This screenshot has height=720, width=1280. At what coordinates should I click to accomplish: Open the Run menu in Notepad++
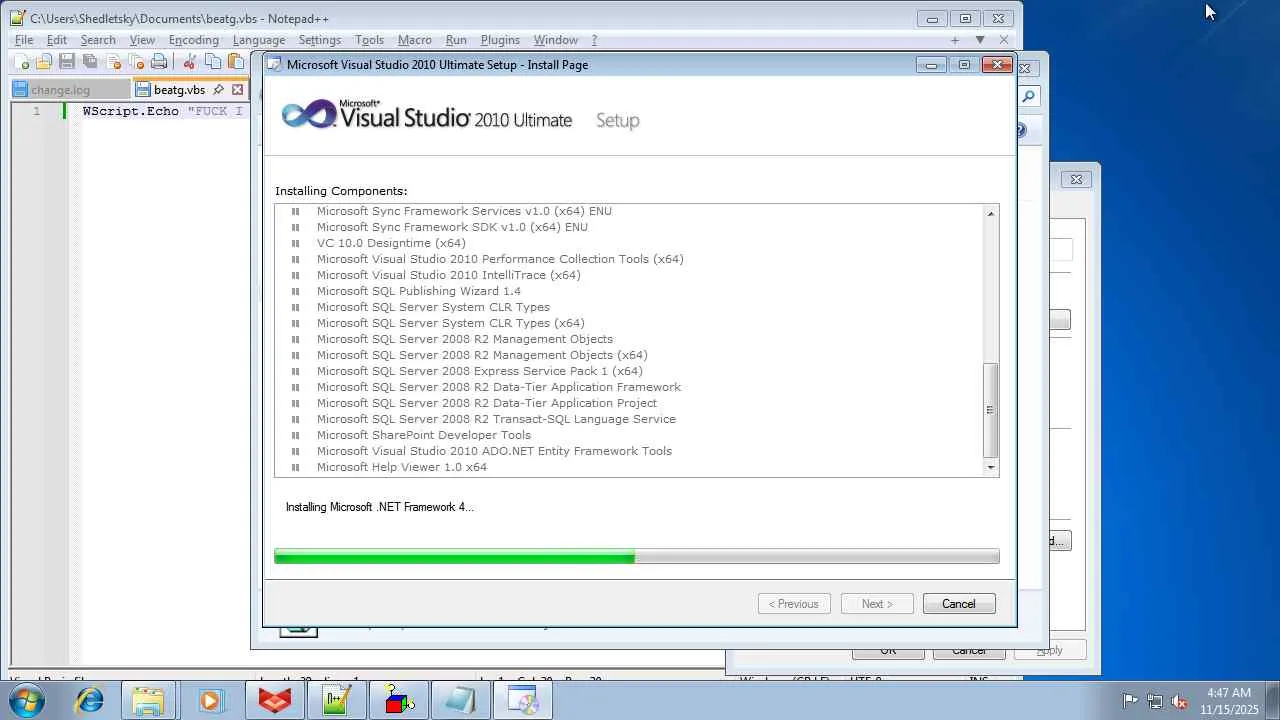click(456, 40)
